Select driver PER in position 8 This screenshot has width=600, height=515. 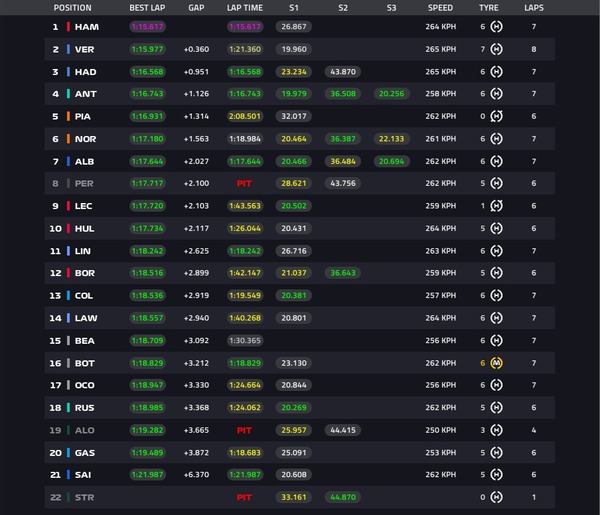click(x=84, y=184)
